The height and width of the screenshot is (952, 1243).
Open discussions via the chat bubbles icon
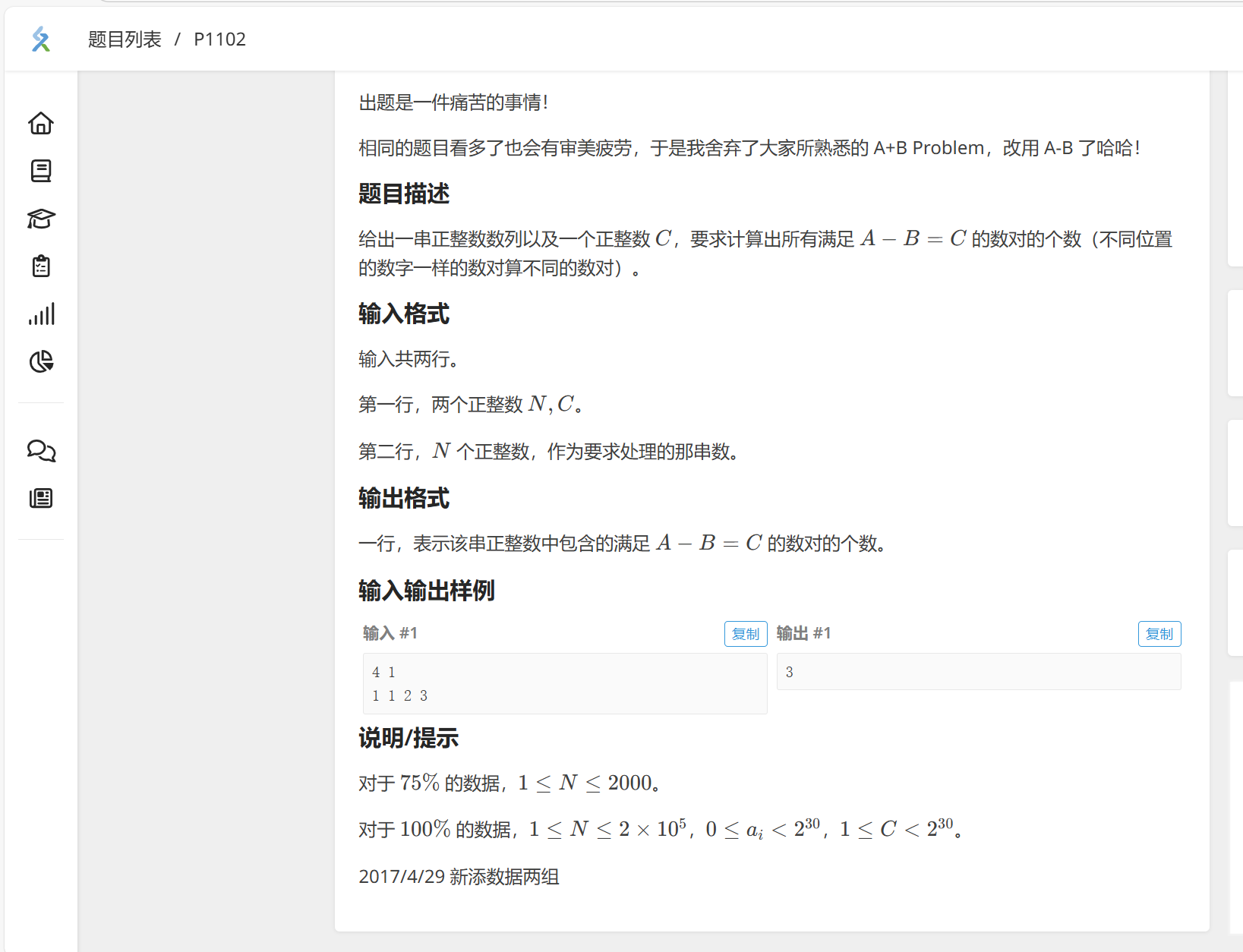41,451
